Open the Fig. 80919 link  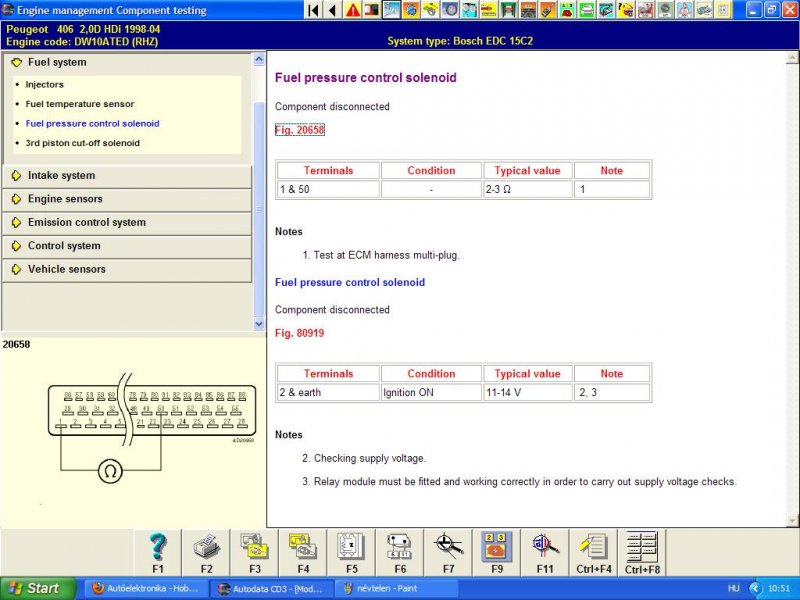(299, 333)
